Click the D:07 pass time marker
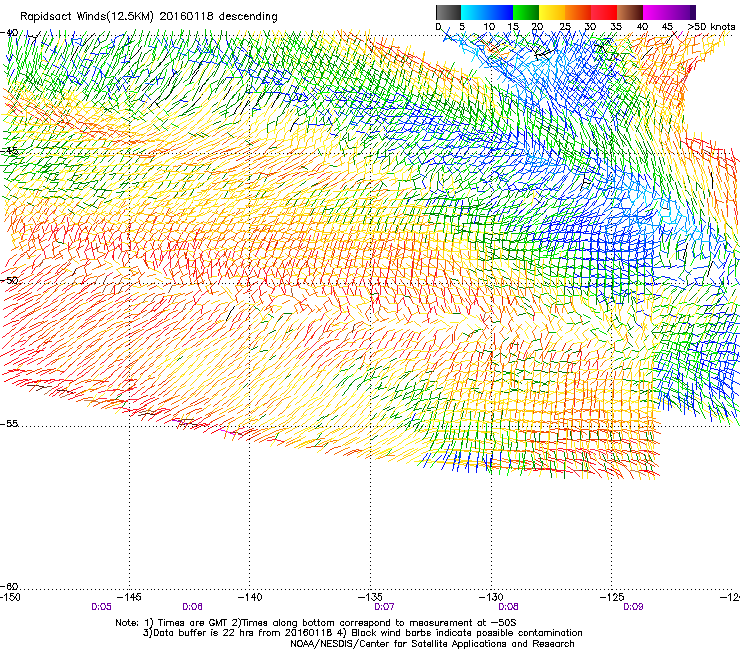740x650 pixels. [x=384, y=607]
